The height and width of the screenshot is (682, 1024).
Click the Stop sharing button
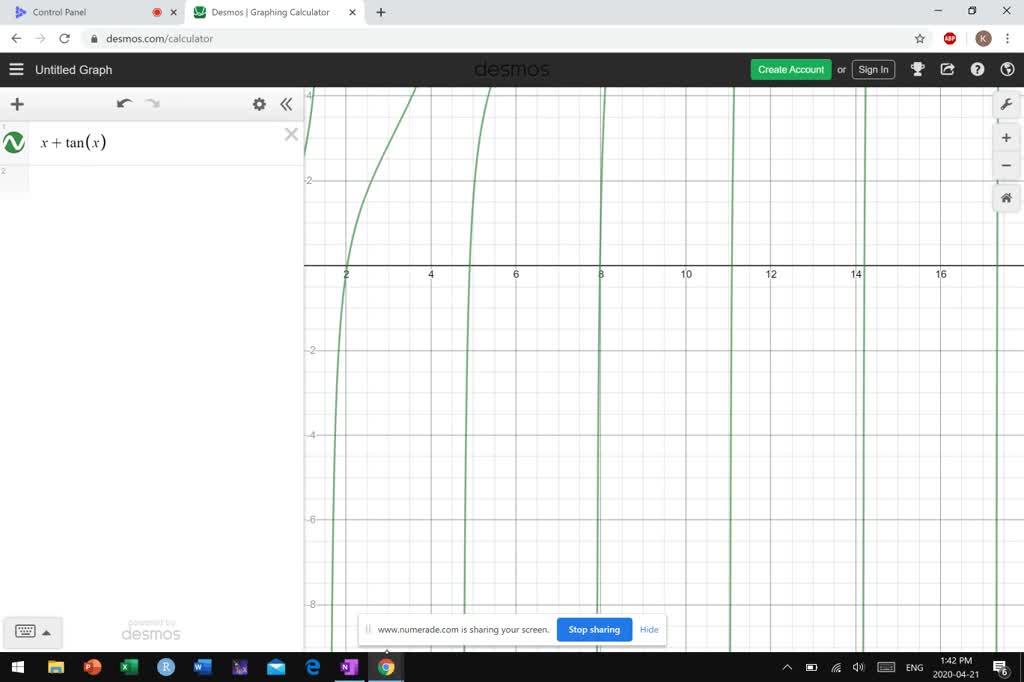pyautogui.click(x=593, y=629)
